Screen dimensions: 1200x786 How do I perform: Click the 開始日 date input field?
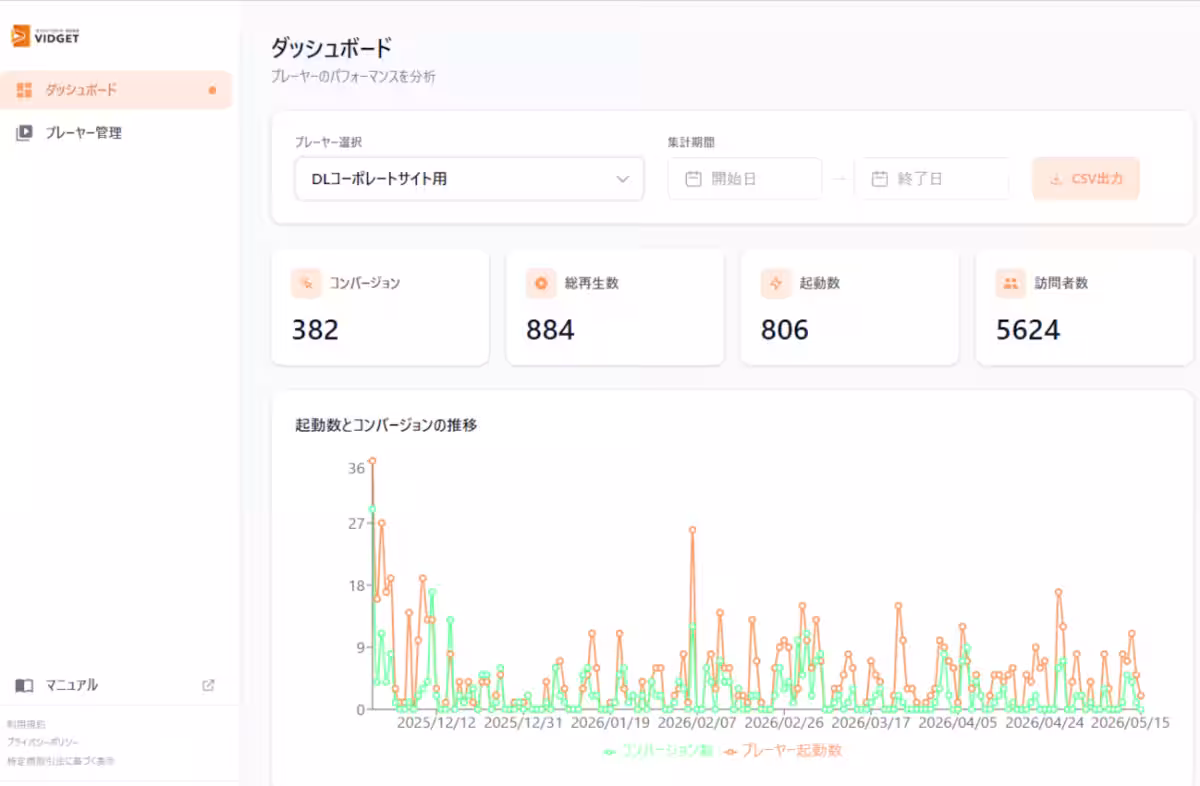click(x=745, y=179)
